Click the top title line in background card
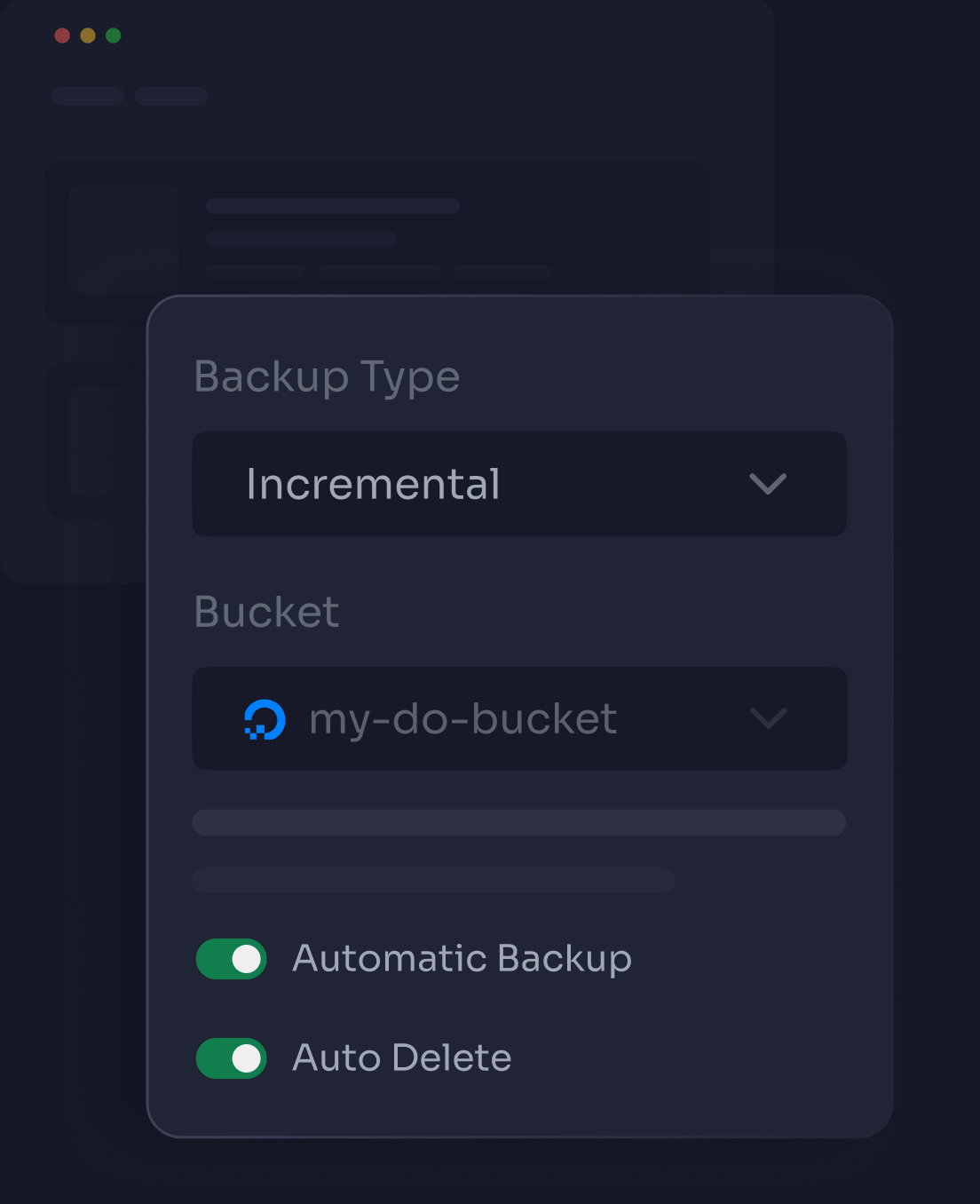Image resolution: width=980 pixels, height=1204 pixels. click(333, 206)
